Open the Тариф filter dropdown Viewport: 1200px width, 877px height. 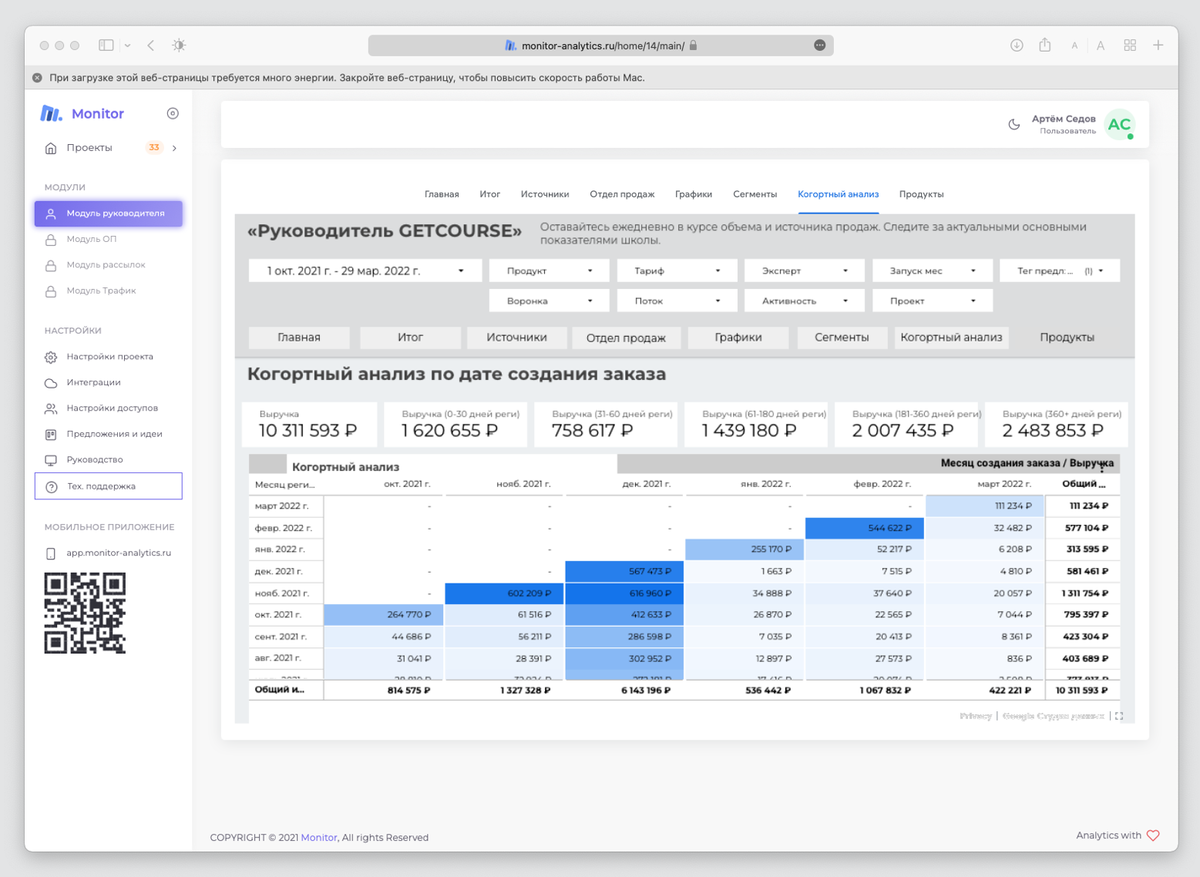pyautogui.click(x=677, y=271)
